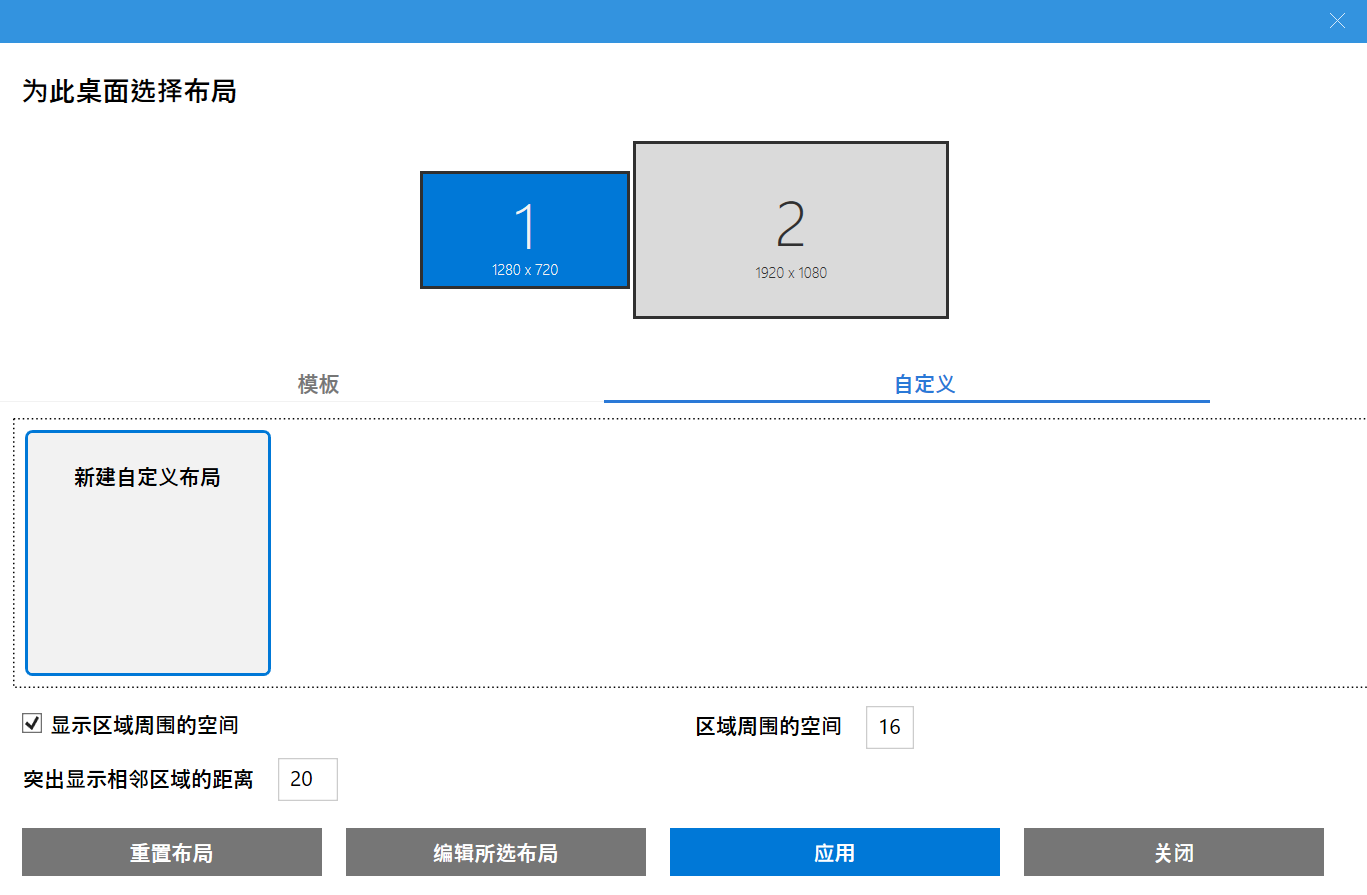
Task: Click the number 2 on the second monitor
Action: pyautogui.click(x=790, y=222)
